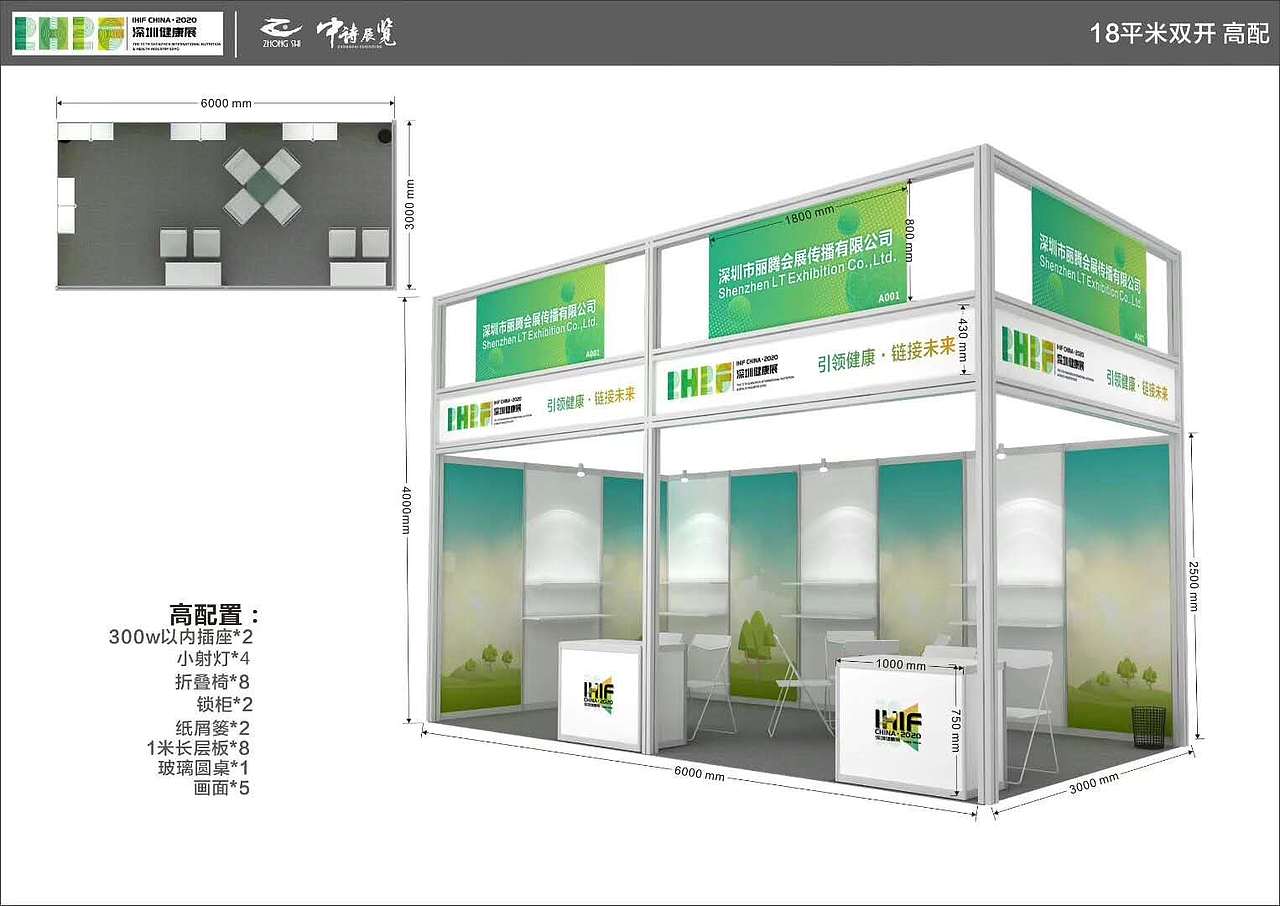The image size is (1280, 906).
Task: Click the IHIF logo on the left counter
Action: point(598,693)
